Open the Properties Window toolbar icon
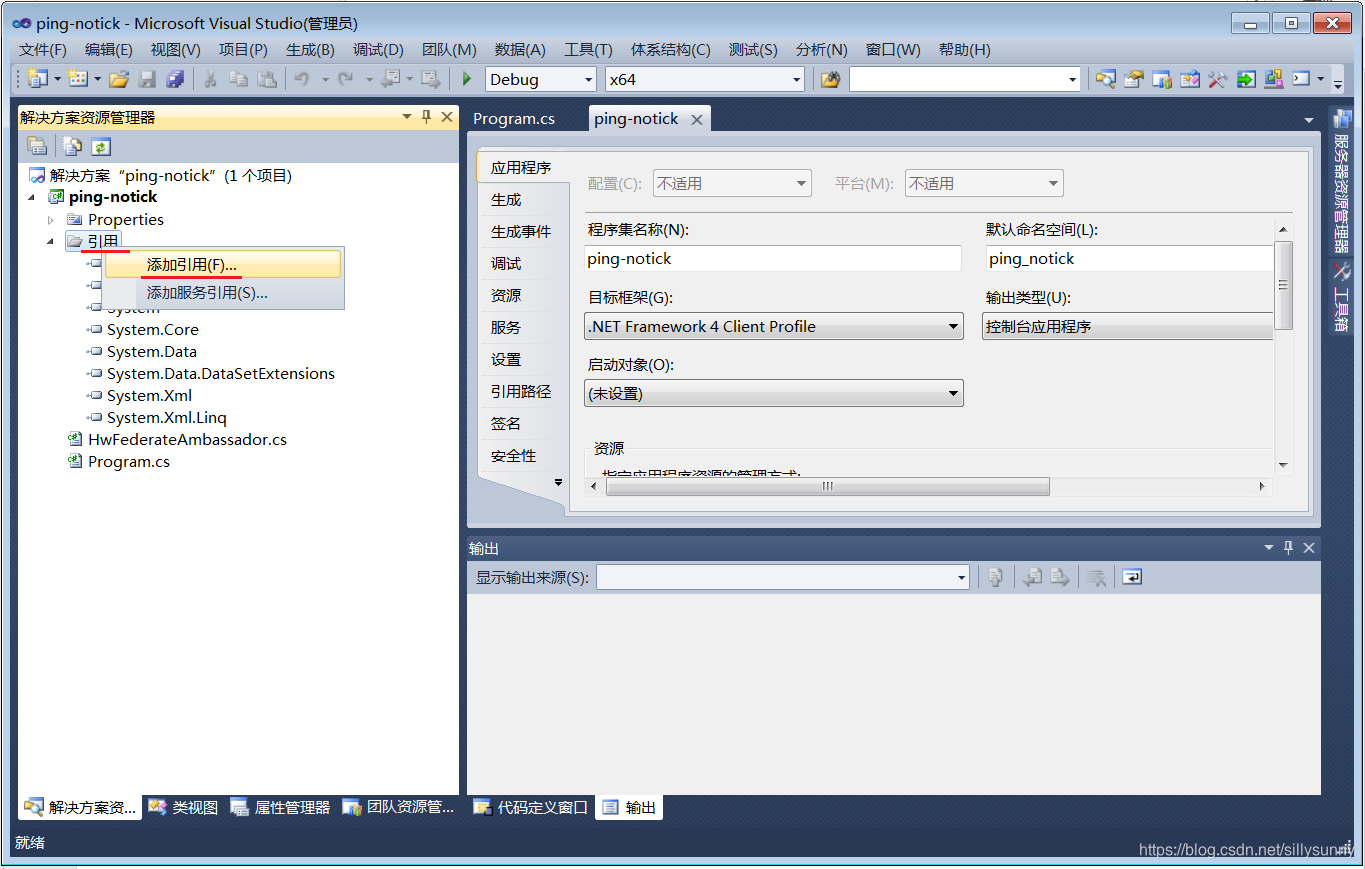The height and width of the screenshot is (869, 1365). pos(1133,79)
